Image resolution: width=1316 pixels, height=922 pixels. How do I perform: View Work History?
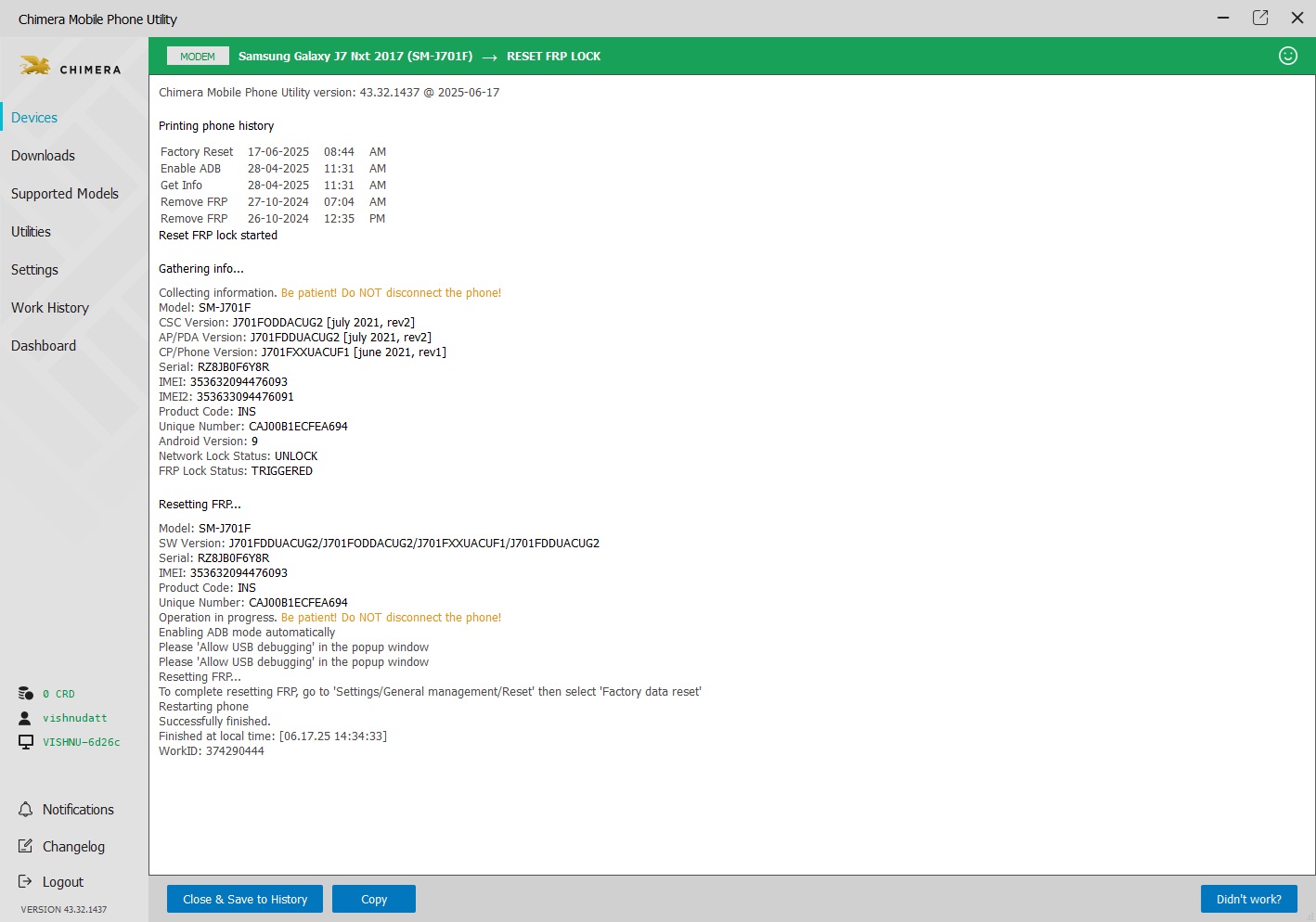(50, 308)
